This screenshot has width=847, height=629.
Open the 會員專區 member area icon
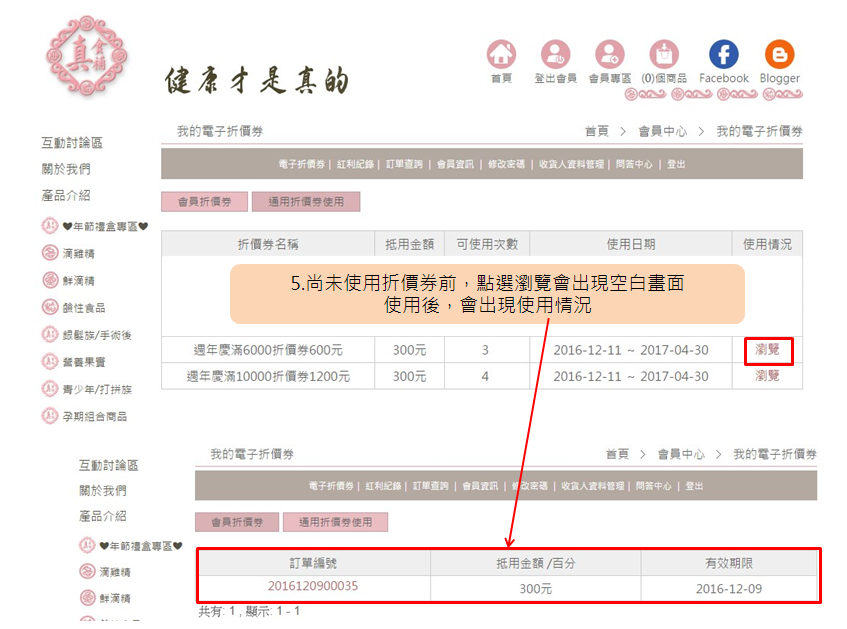coord(609,54)
